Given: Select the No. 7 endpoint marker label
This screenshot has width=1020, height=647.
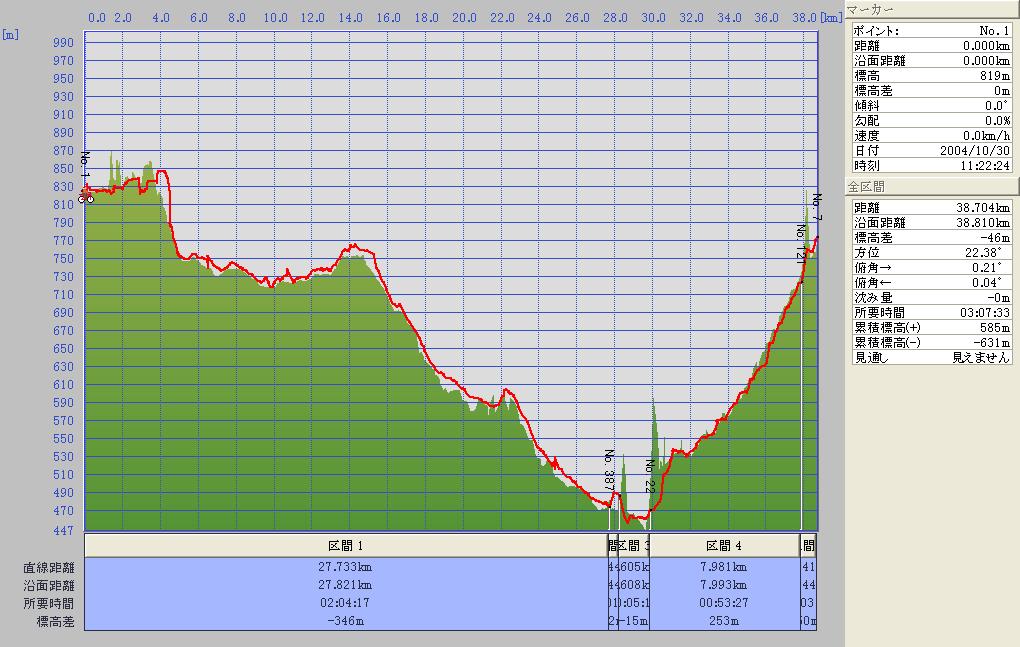Looking at the screenshot, I should coord(817,207).
